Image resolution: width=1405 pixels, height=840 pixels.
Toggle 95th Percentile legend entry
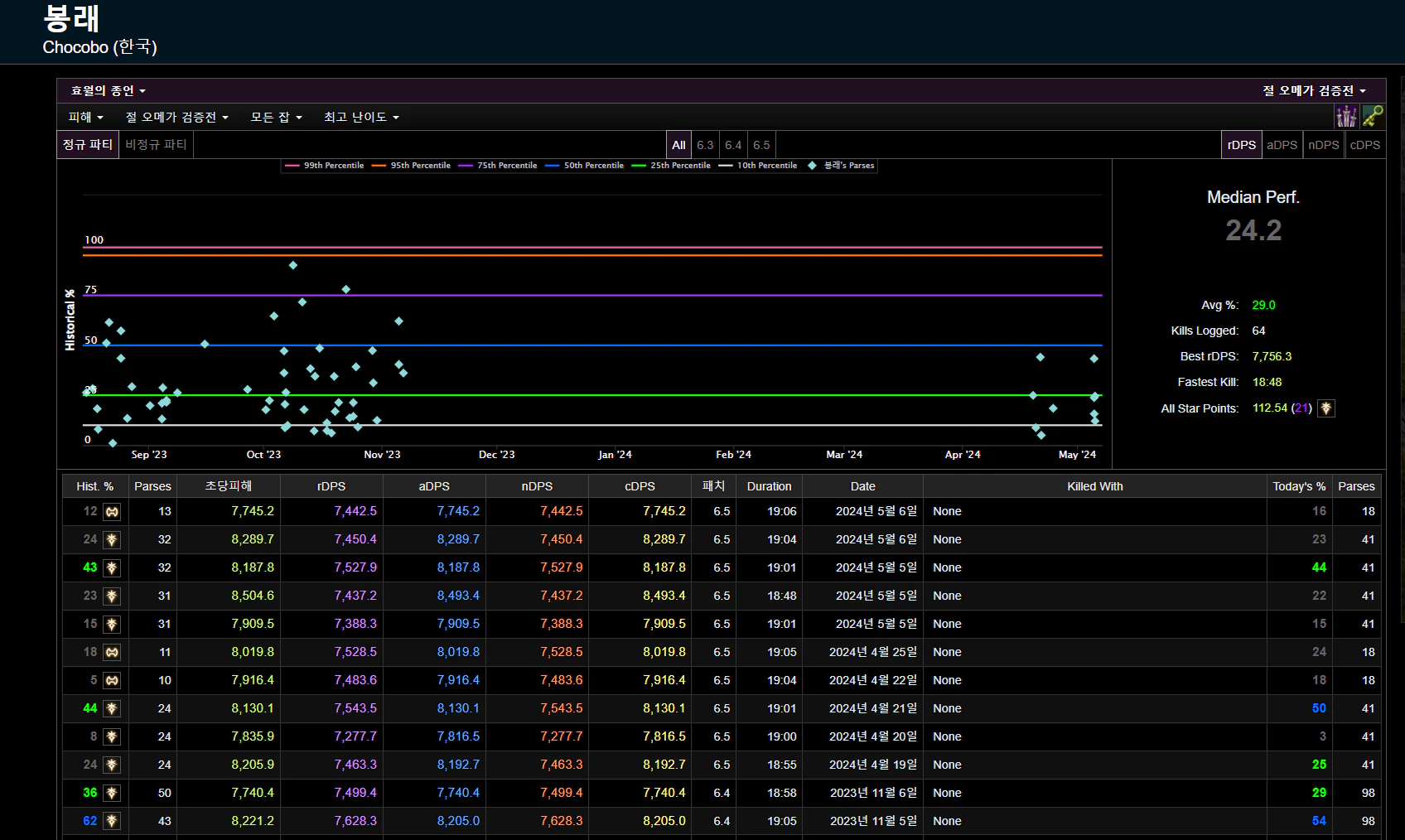(x=412, y=166)
